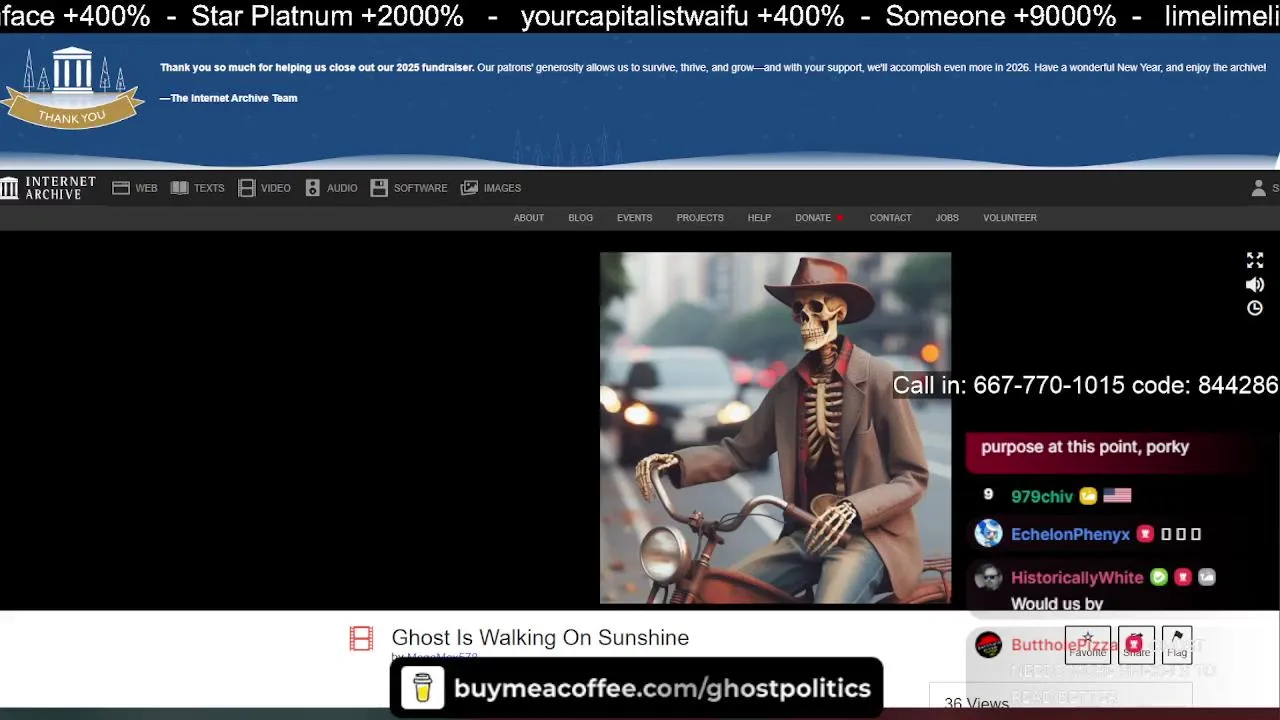The width and height of the screenshot is (1280, 720).
Task: Open the Contact link
Action: 890,218
